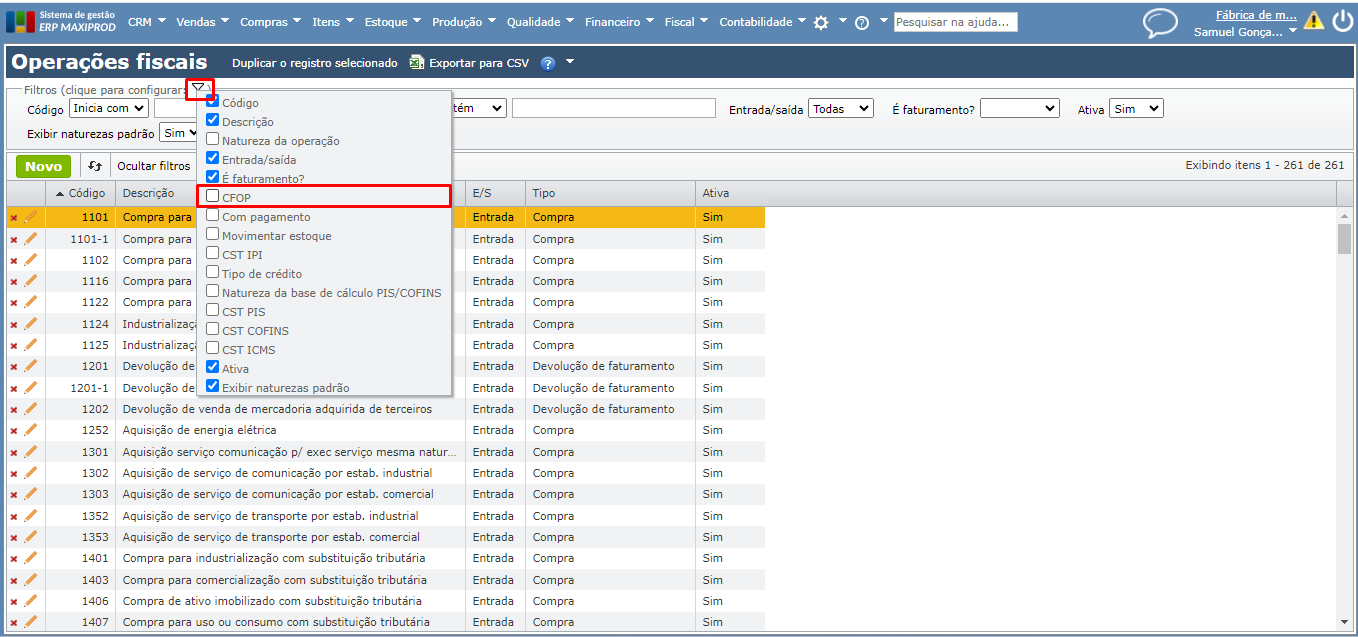Click the vertical scrollbar thumb of the list
The image size is (1358, 637).
click(x=1344, y=240)
